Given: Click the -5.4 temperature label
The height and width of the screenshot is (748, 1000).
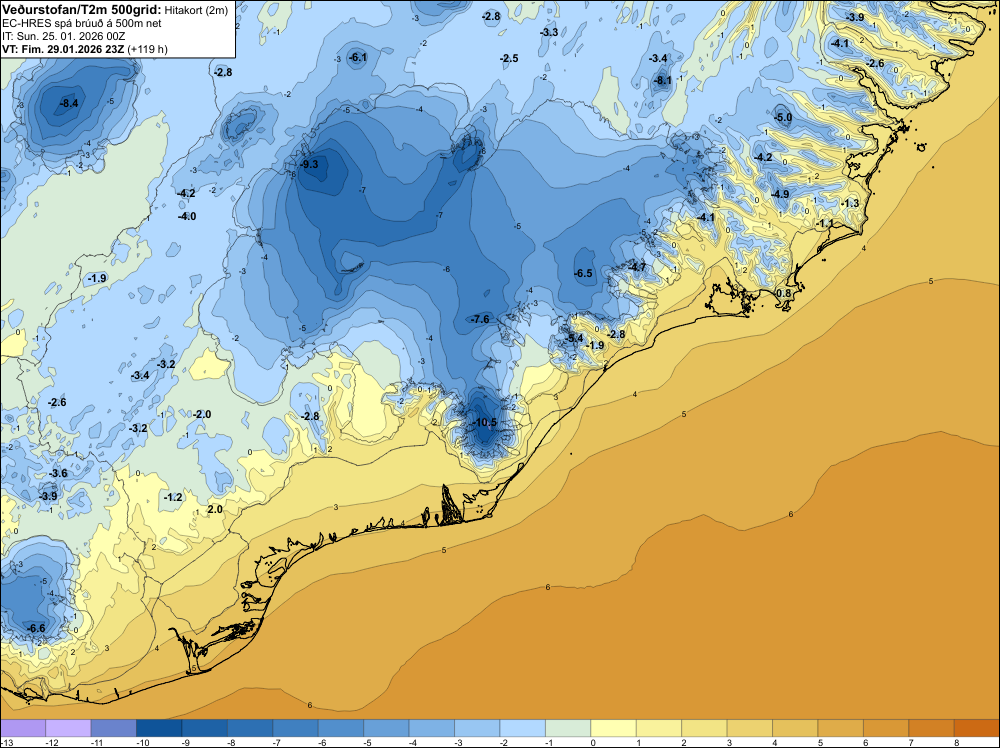Looking at the screenshot, I should point(575,338).
